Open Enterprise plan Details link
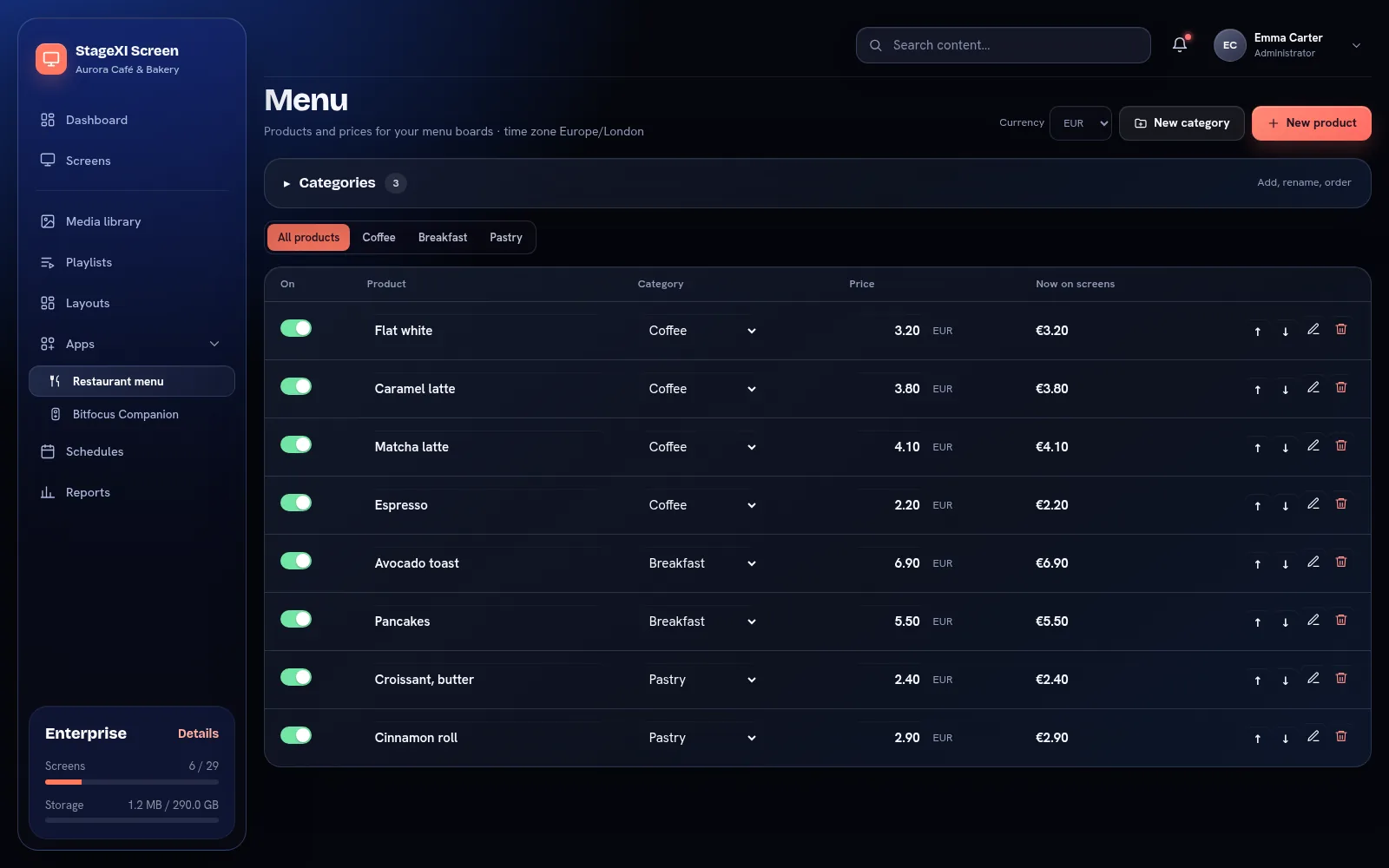 click(198, 733)
